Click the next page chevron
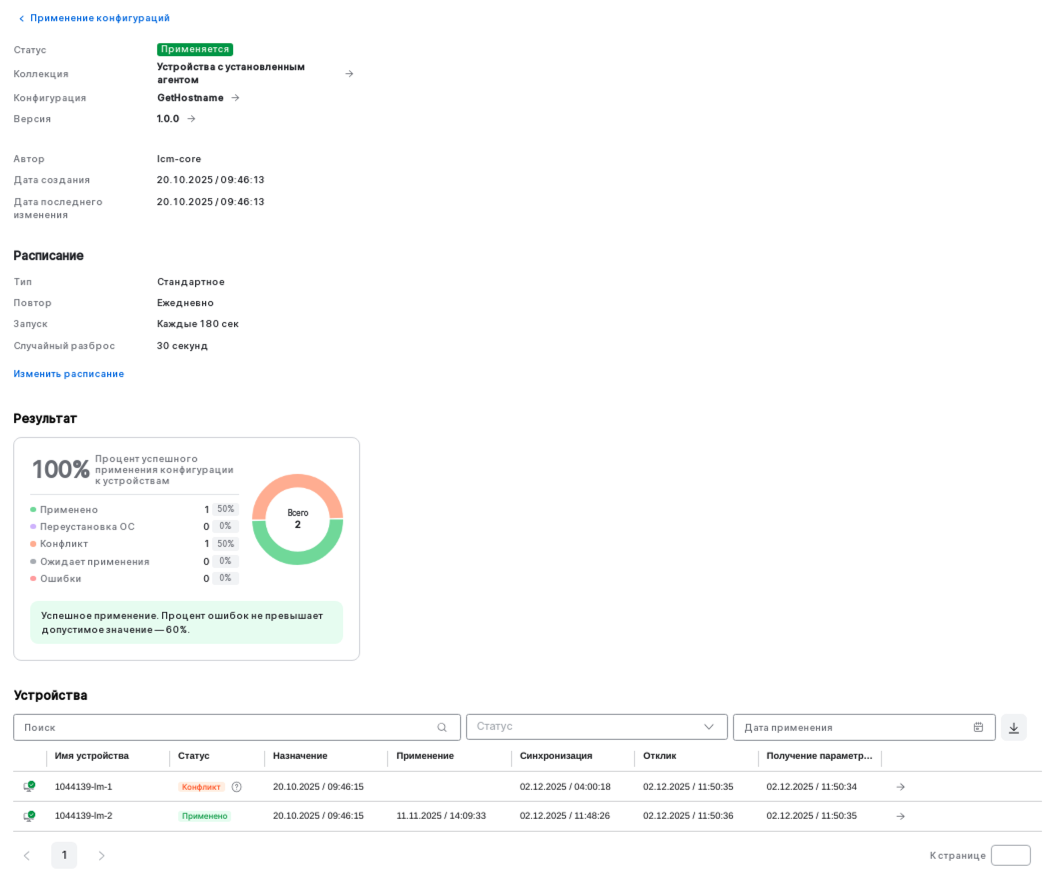Image resolution: width=1051 pixels, height=892 pixels. (100, 855)
